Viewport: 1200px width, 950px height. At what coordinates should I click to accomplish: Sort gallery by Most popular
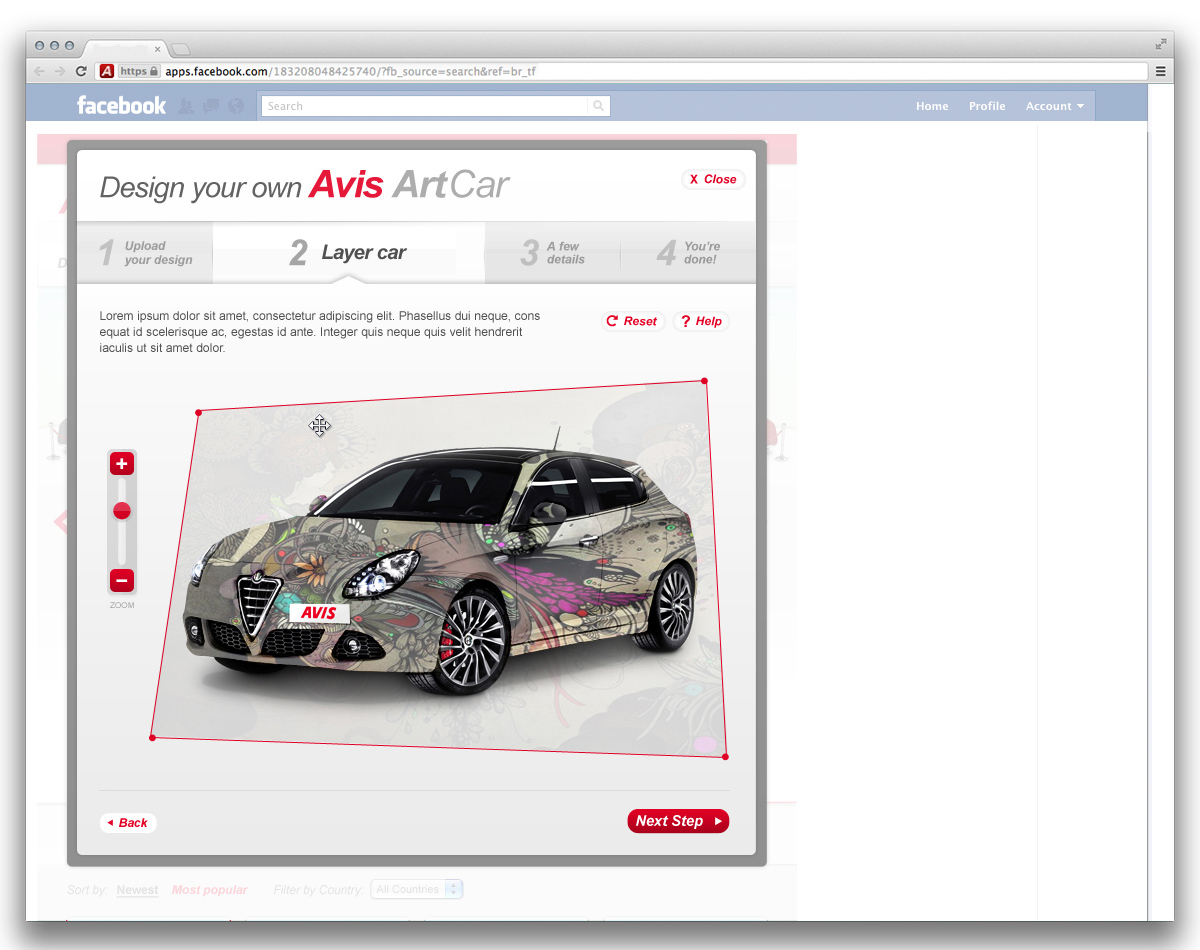[x=210, y=890]
